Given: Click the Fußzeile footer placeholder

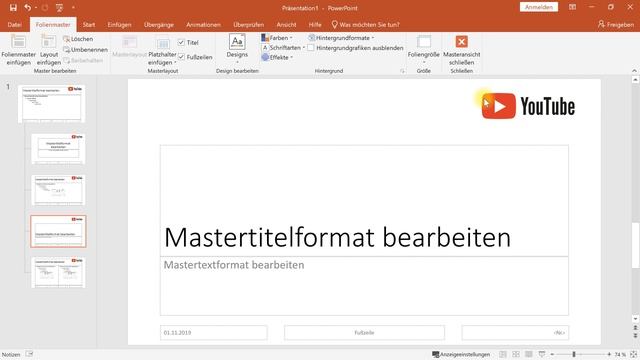Looking at the screenshot, I should [x=364, y=333].
